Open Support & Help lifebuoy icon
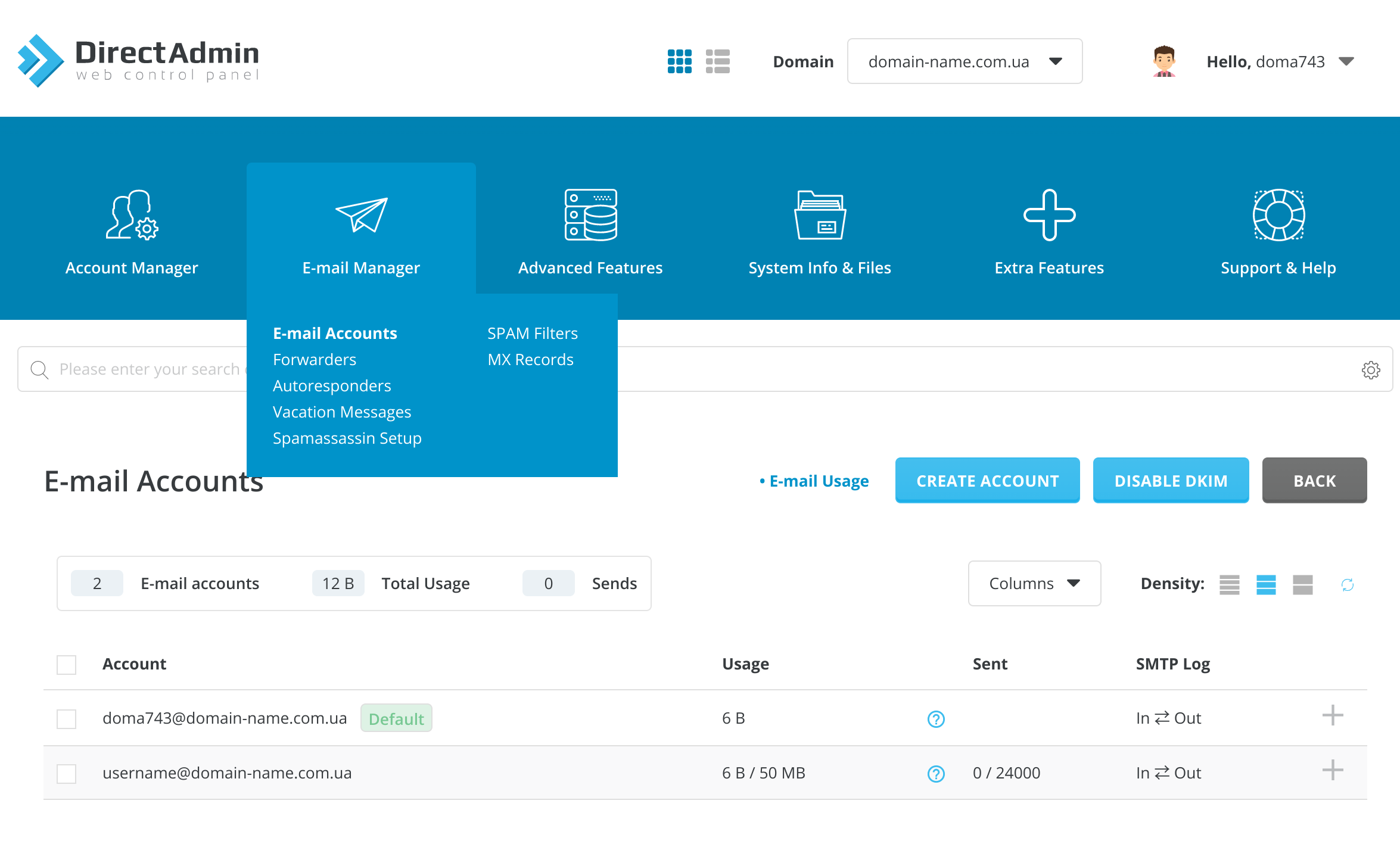 coord(1278,216)
